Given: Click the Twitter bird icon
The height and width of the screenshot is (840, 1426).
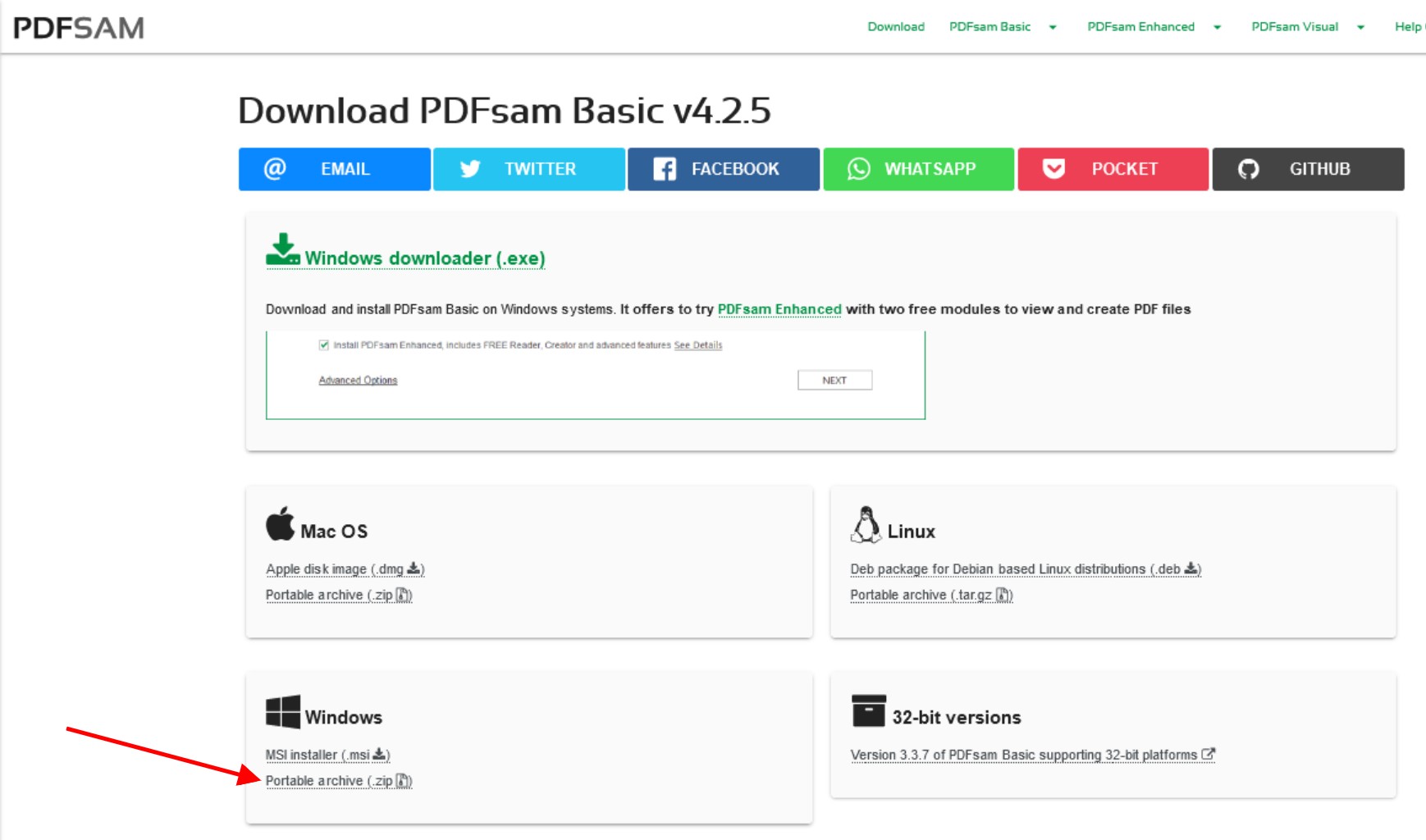Looking at the screenshot, I should pos(470,169).
